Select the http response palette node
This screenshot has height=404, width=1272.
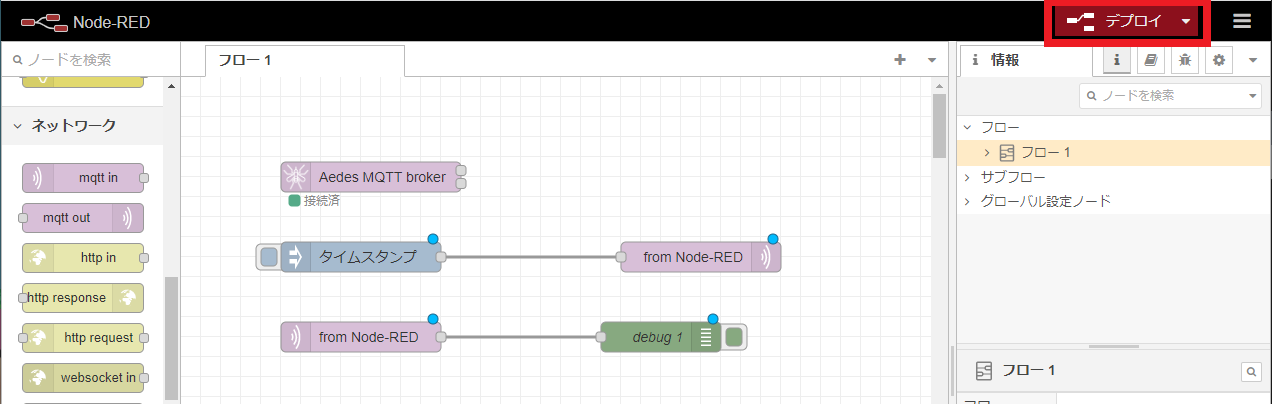[x=83, y=298]
